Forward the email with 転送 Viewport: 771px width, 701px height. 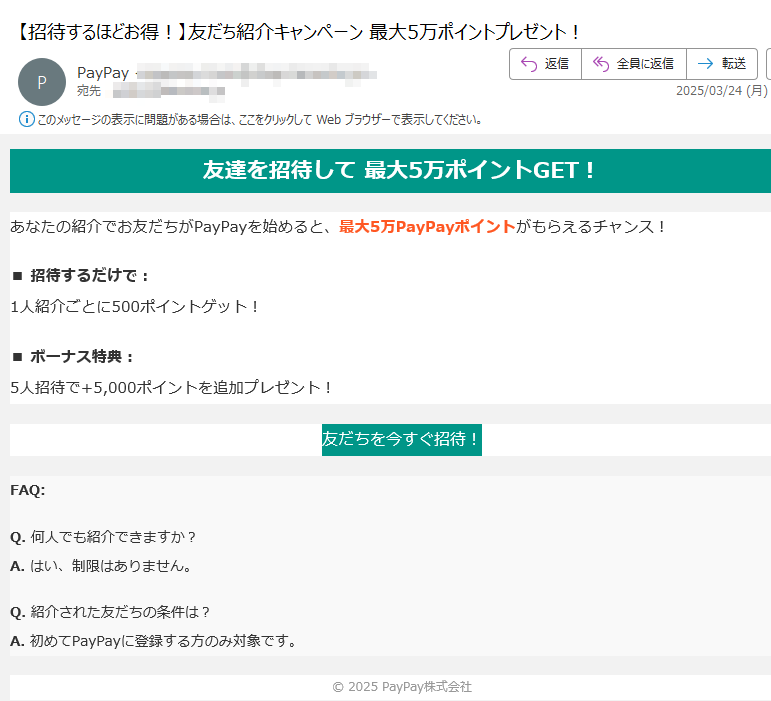pyautogui.click(x=721, y=64)
